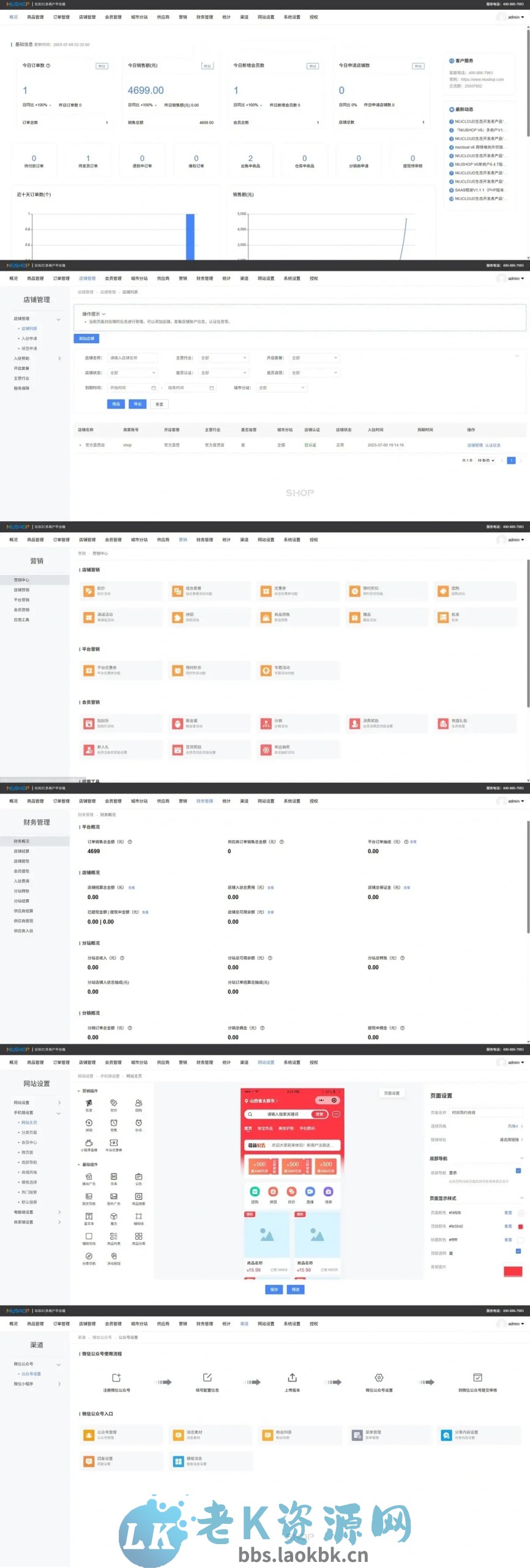Open the 待发货订单 dashboard stat
The width and height of the screenshot is (530, 1568).
coord(88,161)
